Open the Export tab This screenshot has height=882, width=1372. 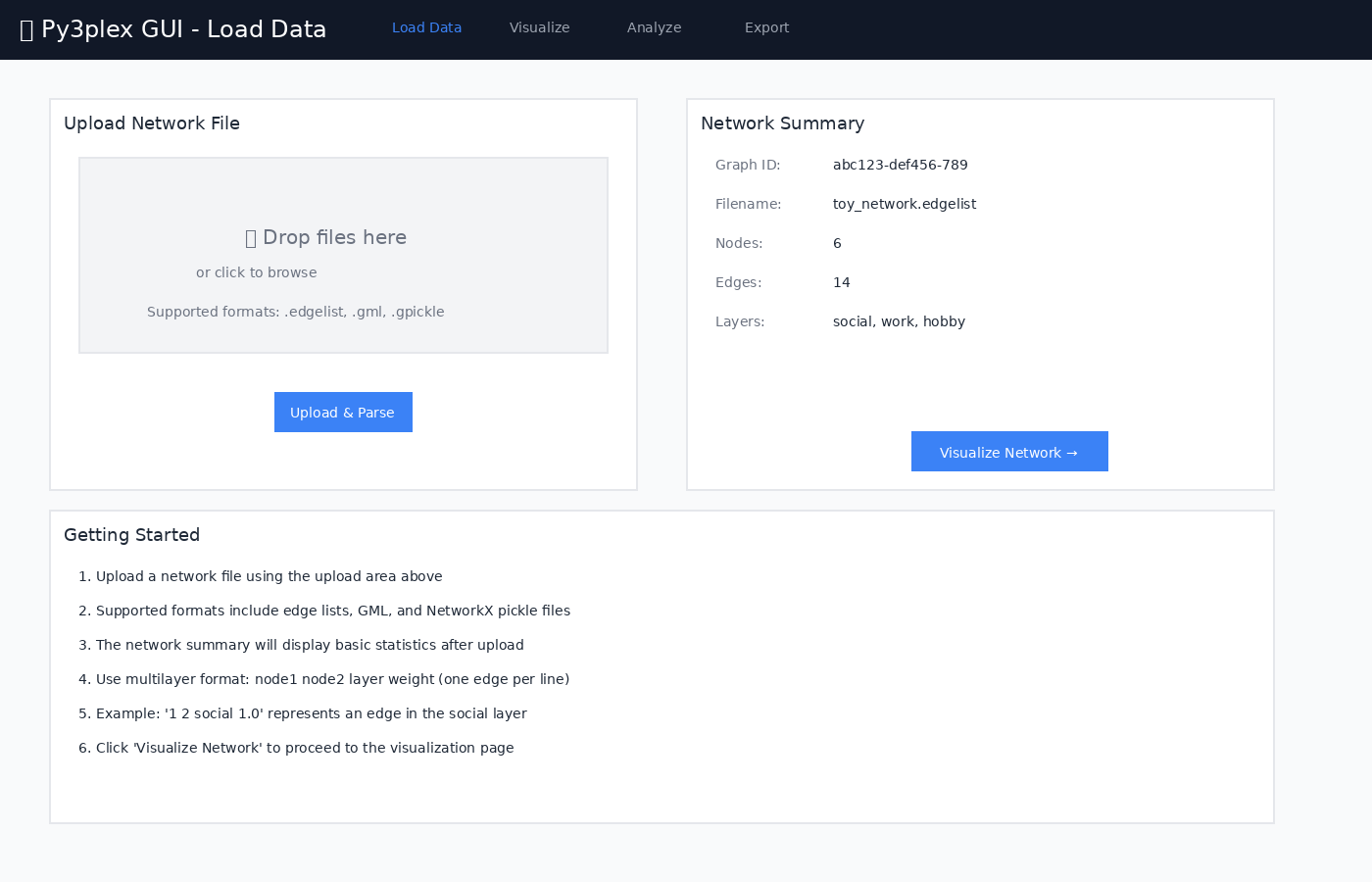pyautogui.click(x=766, y=27)
